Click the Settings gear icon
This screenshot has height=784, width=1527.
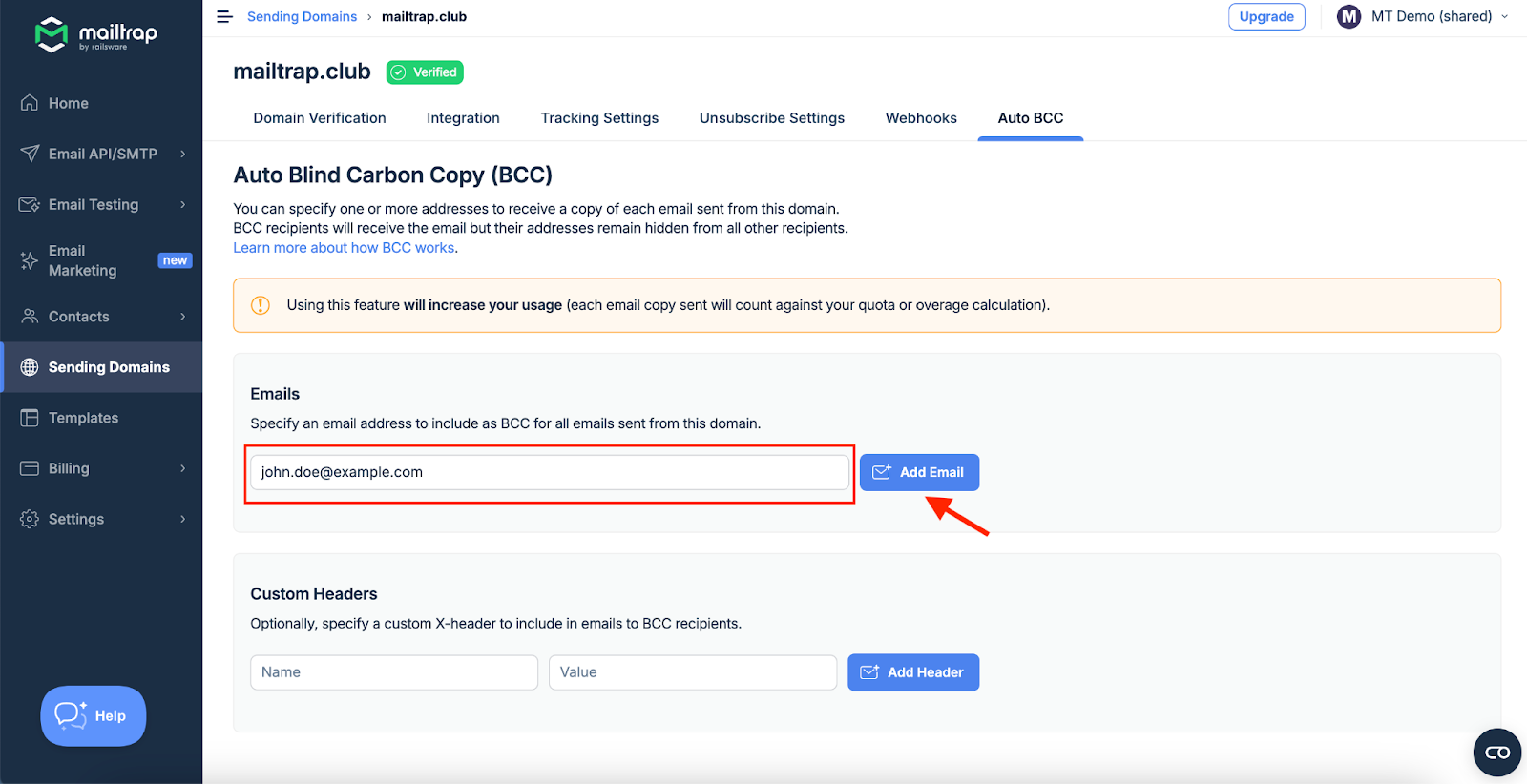(30, 519)
